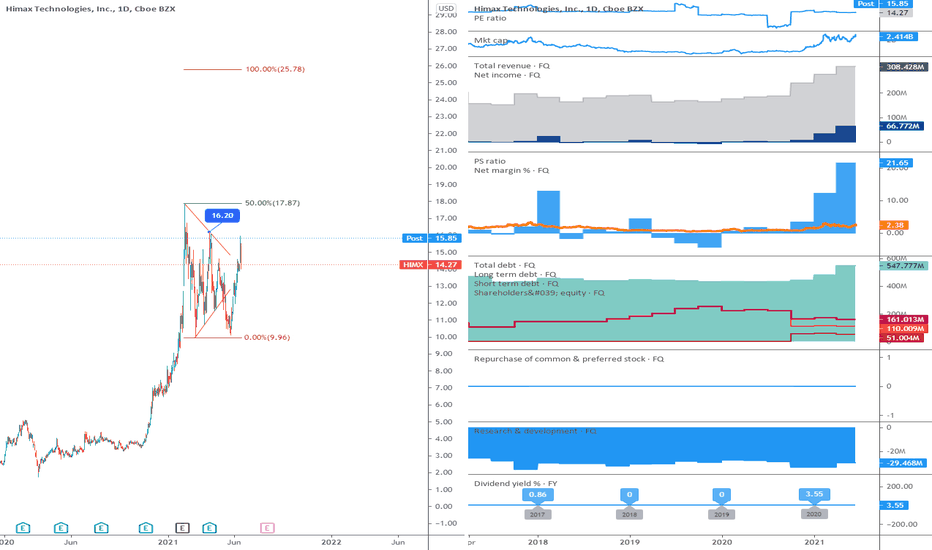Screen dimensions: 932x550
Task: Click the Shareholders' equity · FQ legend
Action: click(x=539, y=293)
